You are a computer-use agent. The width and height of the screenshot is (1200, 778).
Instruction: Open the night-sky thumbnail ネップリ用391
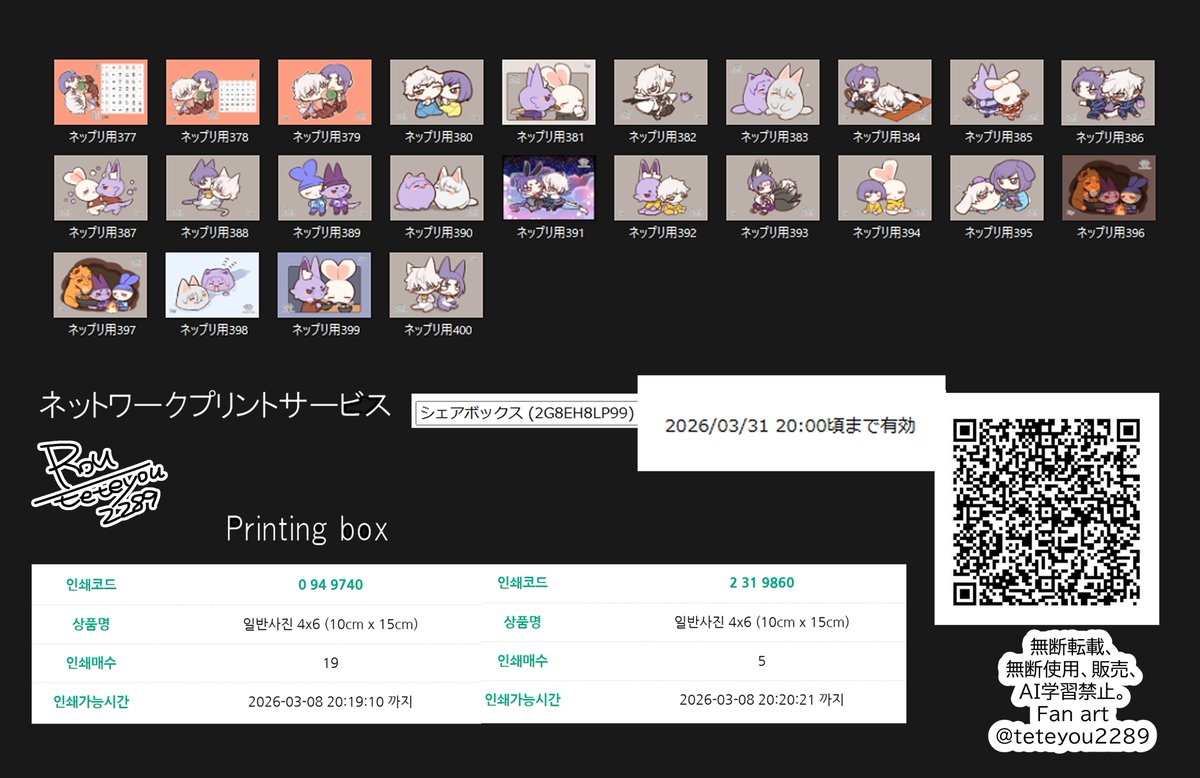tap(549, 188)
